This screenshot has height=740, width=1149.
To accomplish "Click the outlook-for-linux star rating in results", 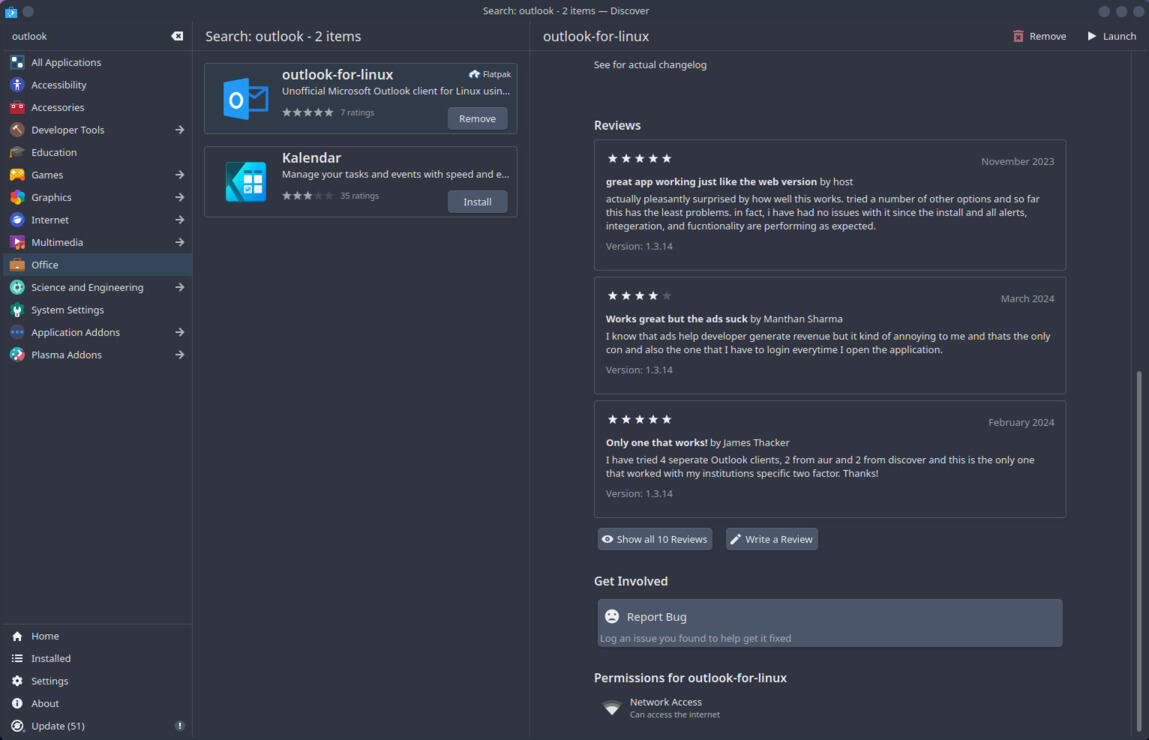I will 308,113.
